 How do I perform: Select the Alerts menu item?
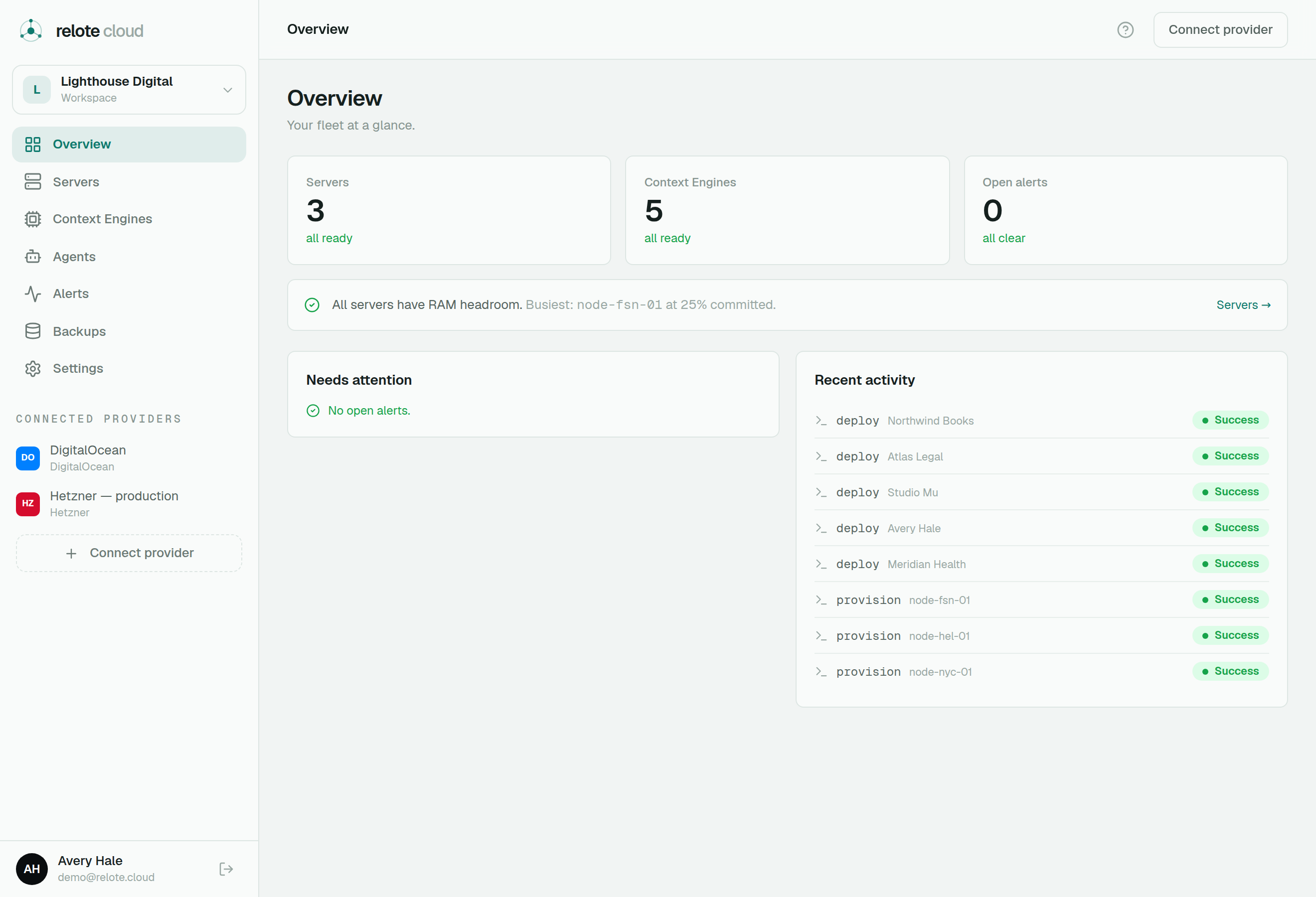[x=129, y=294]
